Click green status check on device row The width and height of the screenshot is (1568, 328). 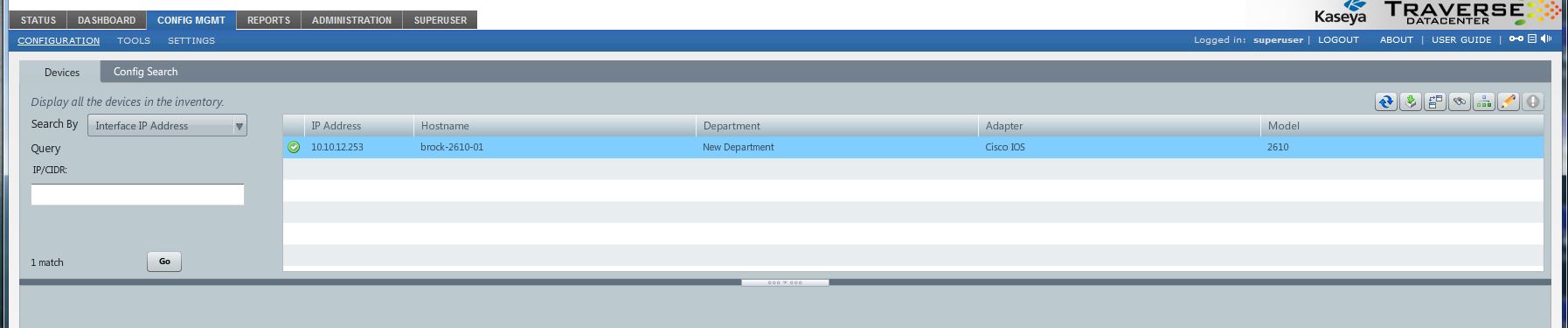pyautogui.click(x=294, y=147)
